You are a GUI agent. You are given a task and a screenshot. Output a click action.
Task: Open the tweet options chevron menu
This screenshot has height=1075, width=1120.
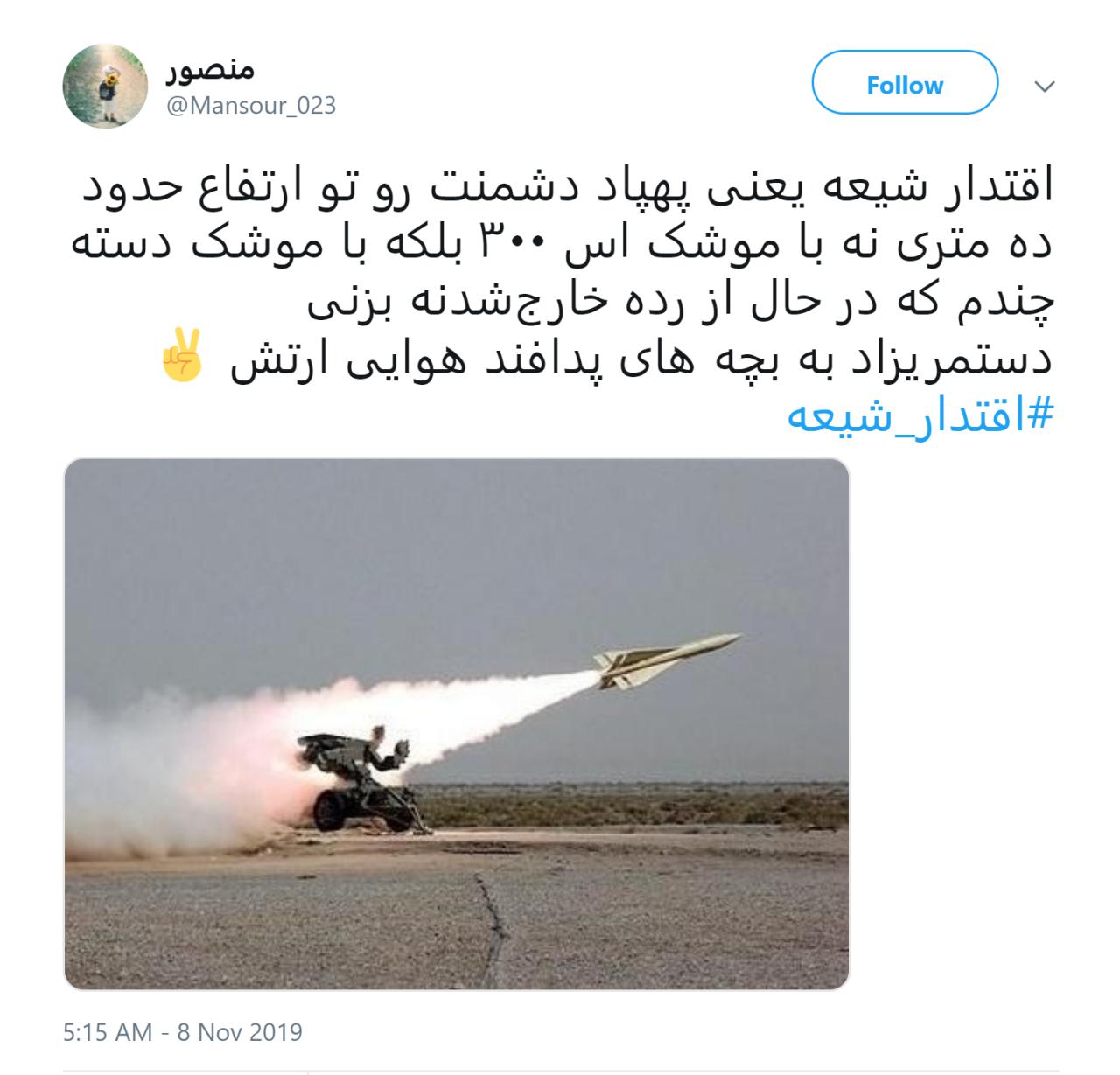click(x=1045, y=86)
